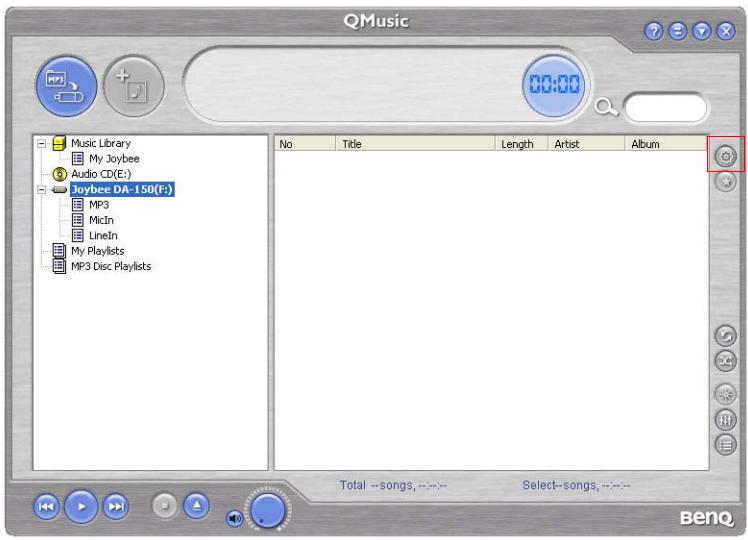Open the MicIn folder

point(101,220)
